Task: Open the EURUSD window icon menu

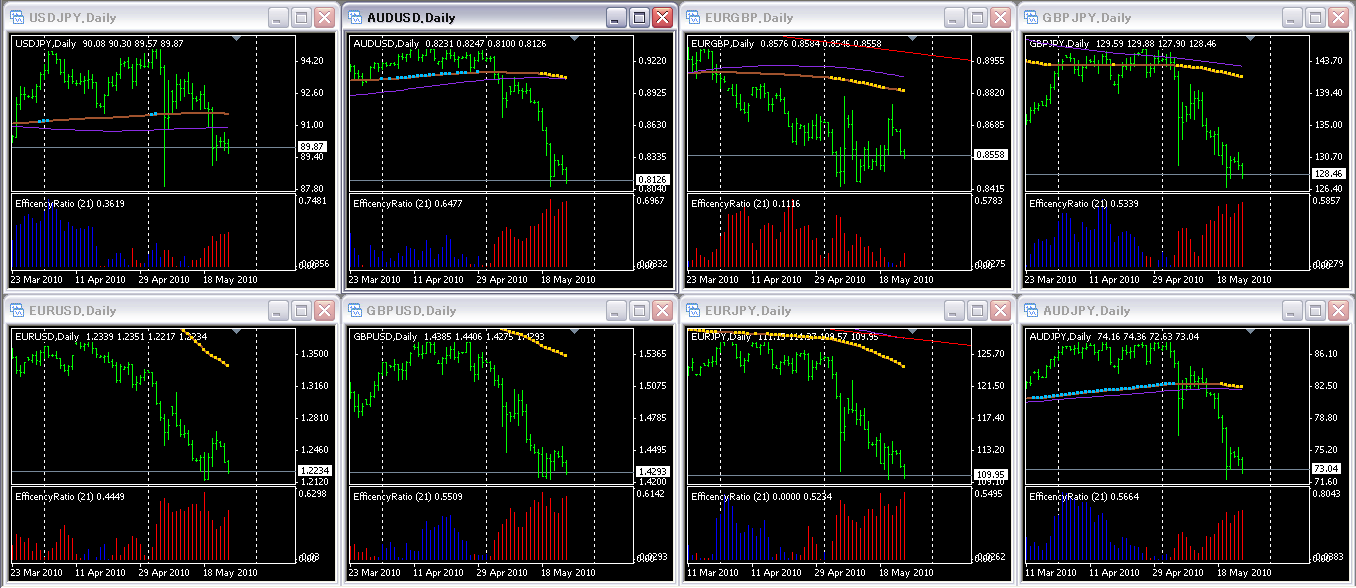Action: pos(16,311)
